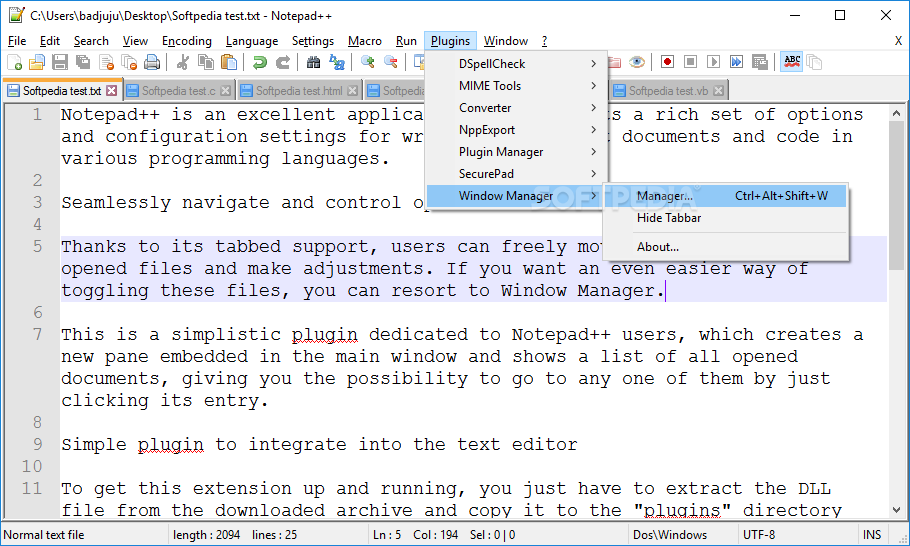Click the Open file folder icon
This screenshot has height=546, width=910.
37,62
